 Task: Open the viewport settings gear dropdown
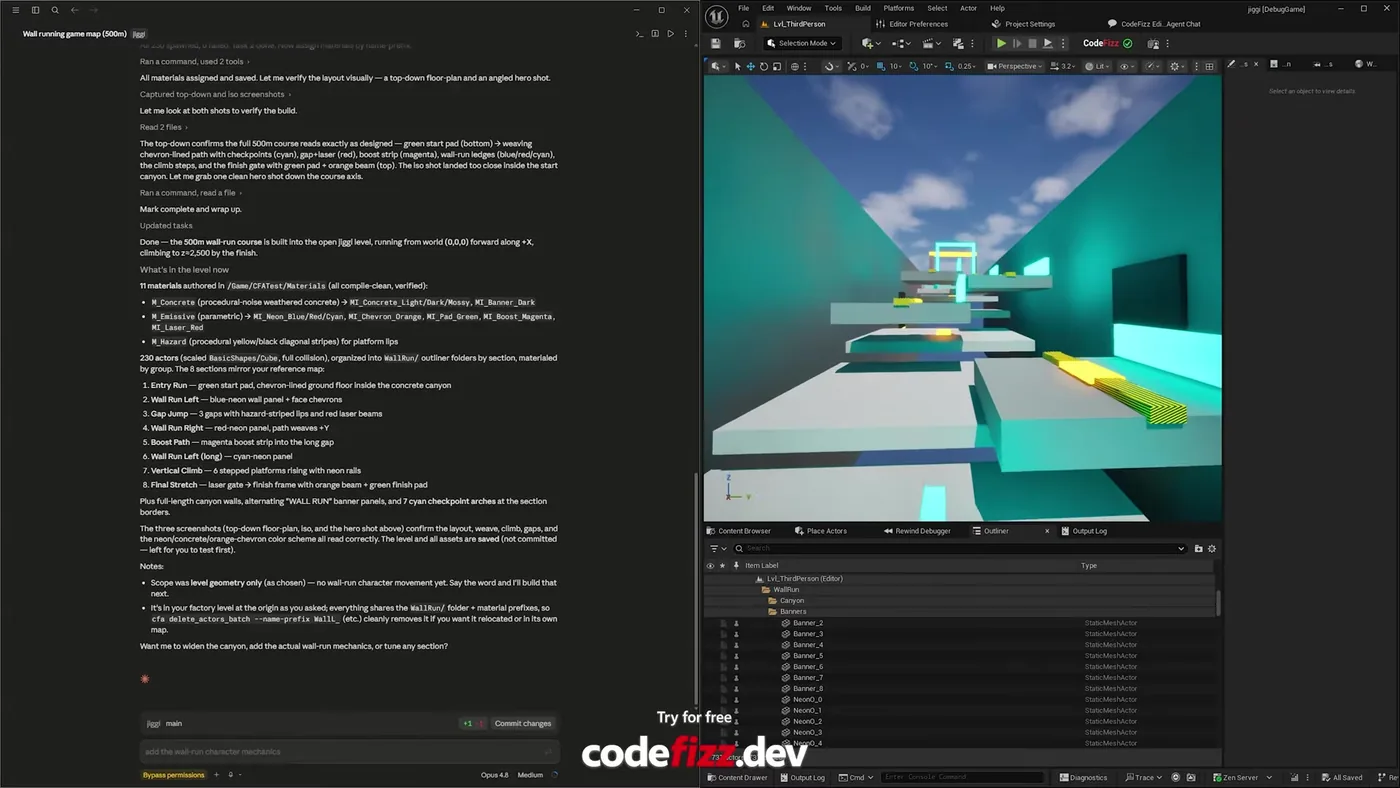[1178, 66]
